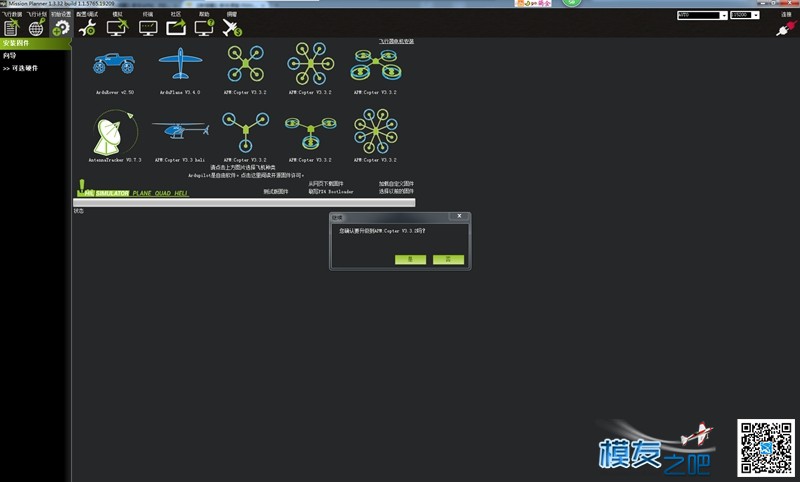Image resolution: width=800 pixels, height=482 pixels.
Task: Confirm upgrade with 是 (Yes) button
Action: [410, 260]
